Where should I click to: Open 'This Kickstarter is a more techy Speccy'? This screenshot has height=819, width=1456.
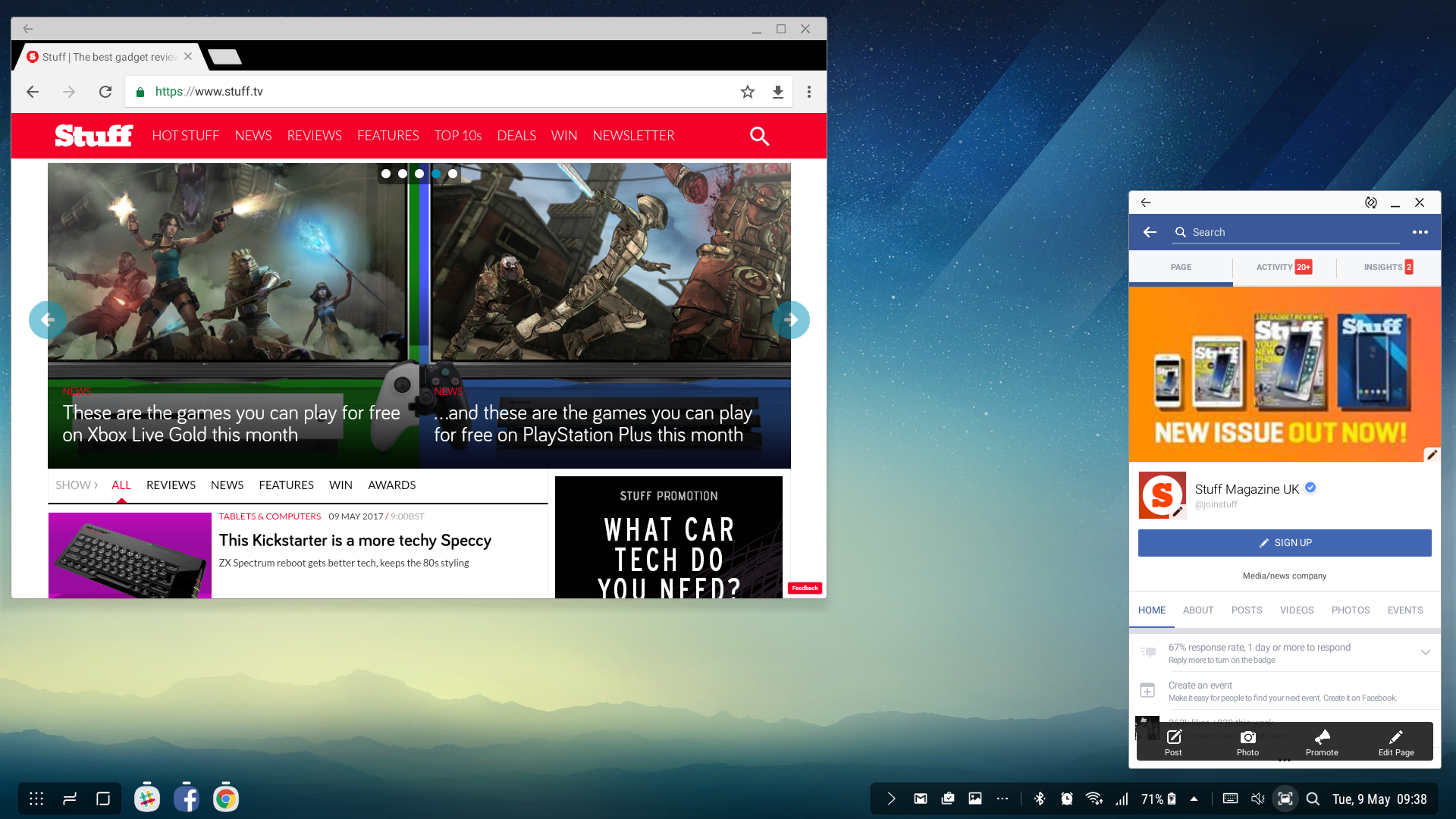click(355, 540)
